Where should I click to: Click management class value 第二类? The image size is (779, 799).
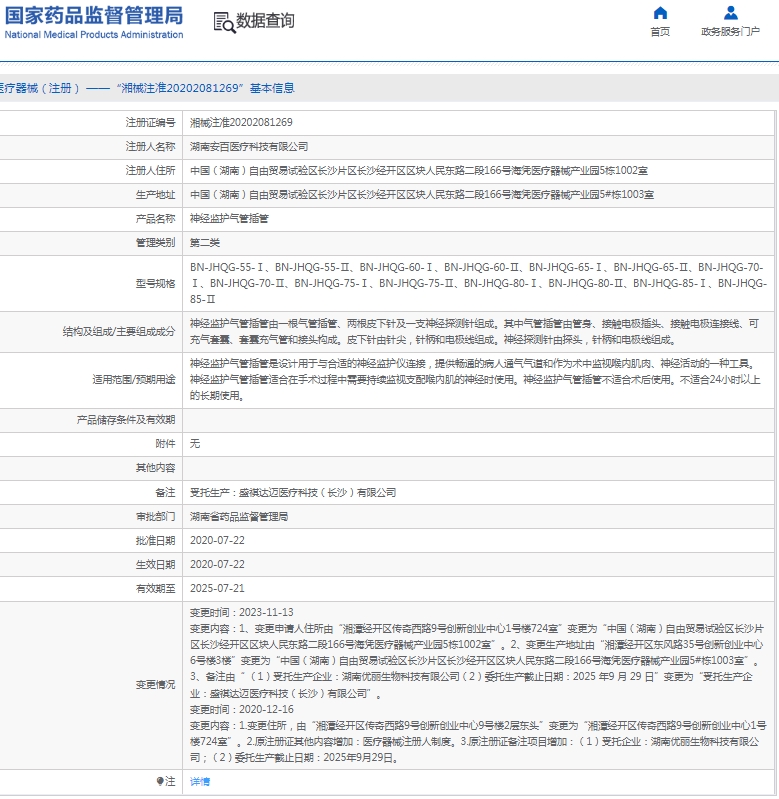[x=205, y=243]
